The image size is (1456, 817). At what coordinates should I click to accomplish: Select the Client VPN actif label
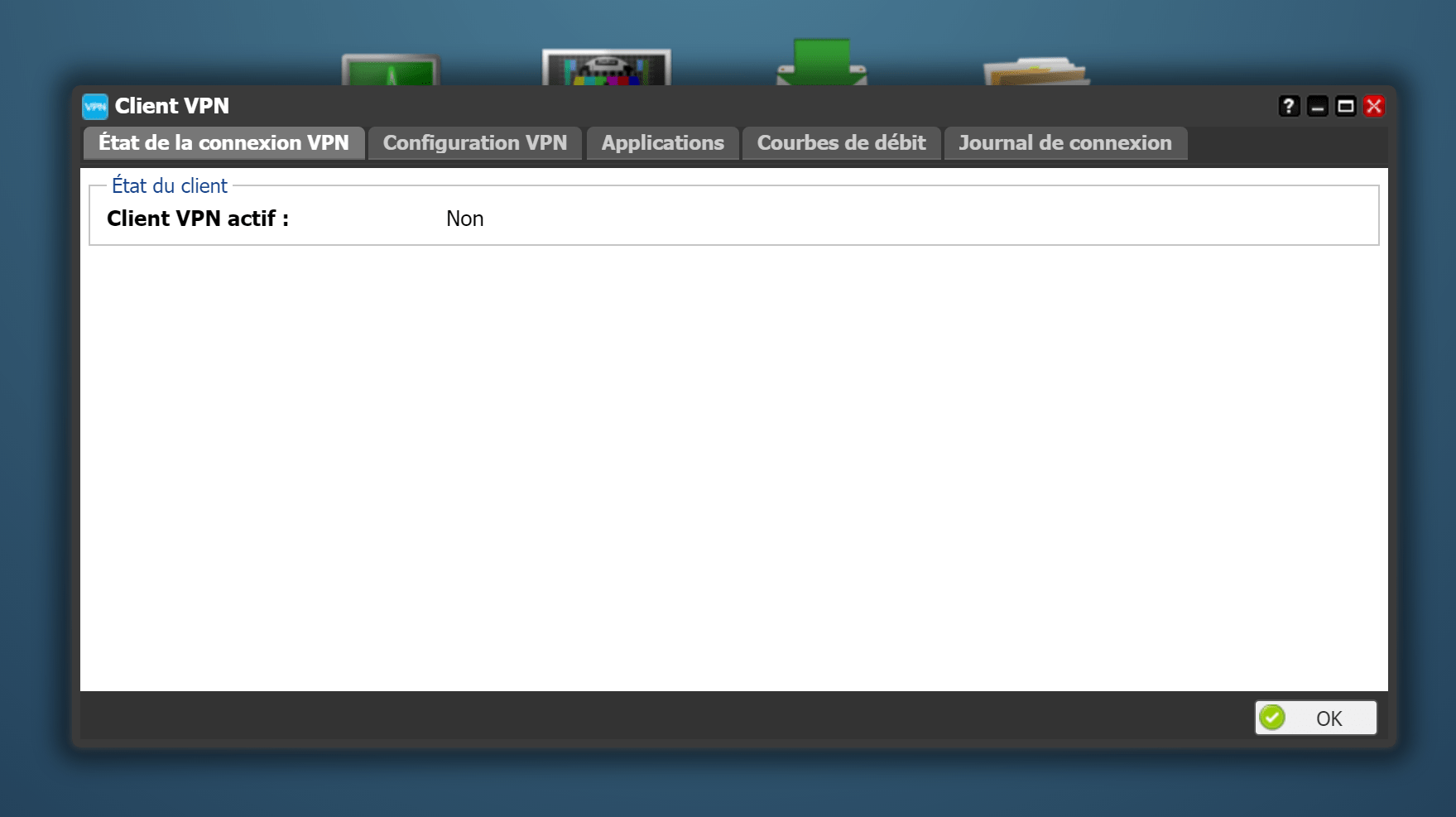pyautogui.click(x=198, y=219)
